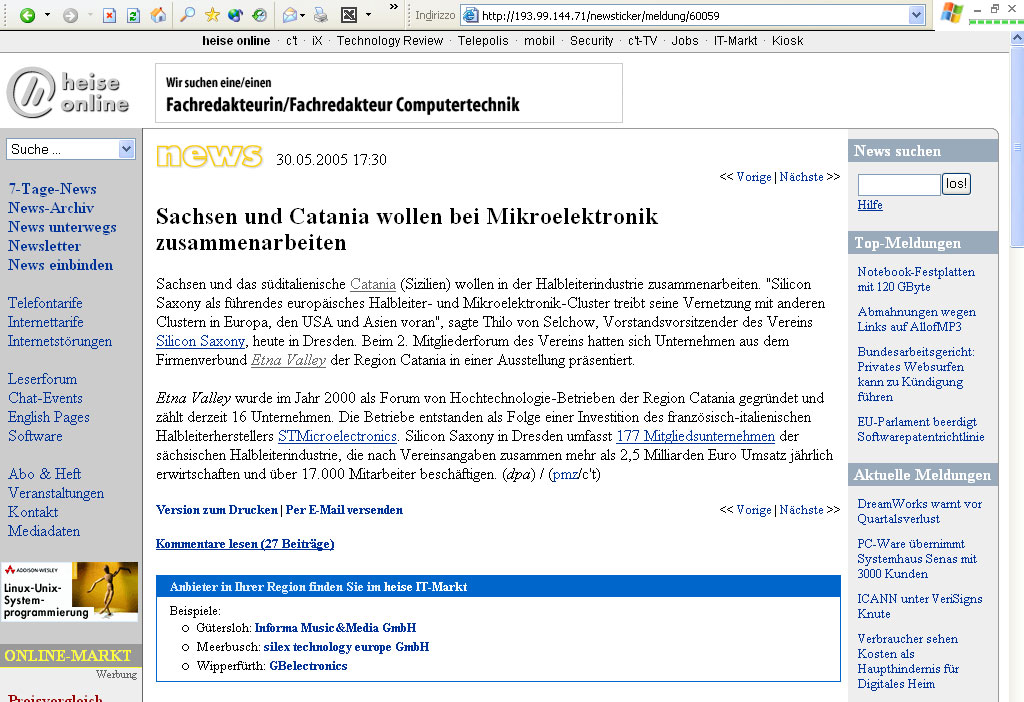The image size is (1024, 702).
Task: Follow the Etna Valley italic link
Action: 289,360
